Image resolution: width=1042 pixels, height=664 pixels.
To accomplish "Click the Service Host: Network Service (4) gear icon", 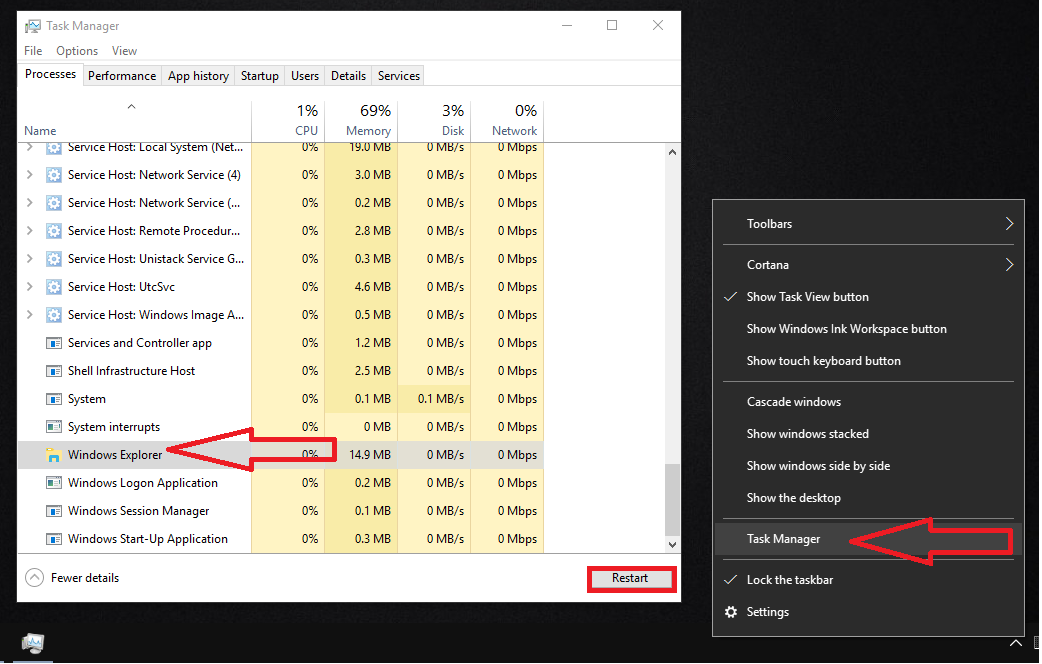I will tap(54, 175).
